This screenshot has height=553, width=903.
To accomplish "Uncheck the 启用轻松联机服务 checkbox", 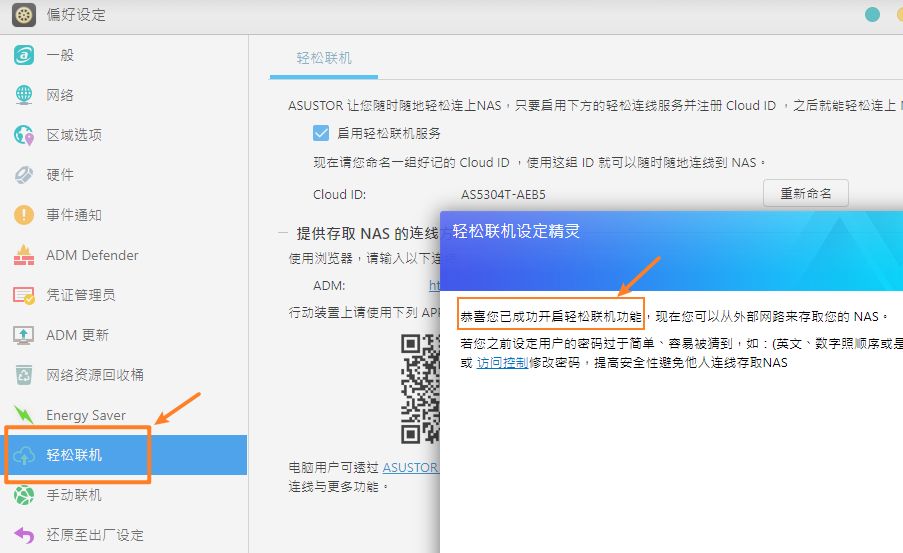I will [321, 133].
